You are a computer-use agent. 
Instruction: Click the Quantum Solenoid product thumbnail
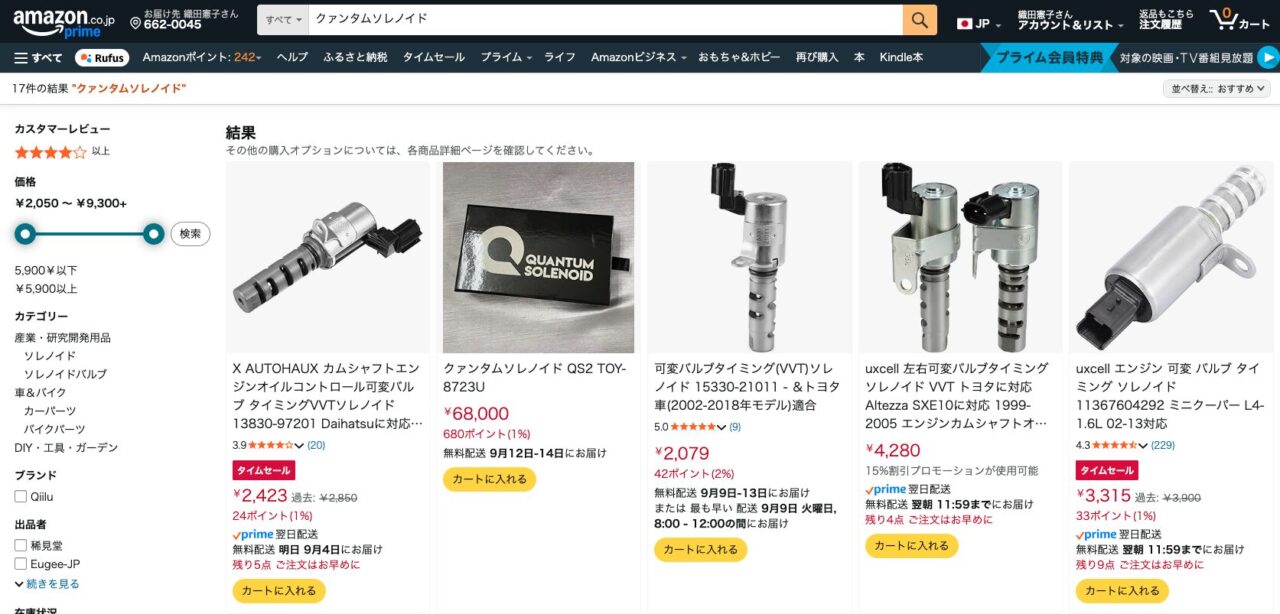click(x=539, y=258)
